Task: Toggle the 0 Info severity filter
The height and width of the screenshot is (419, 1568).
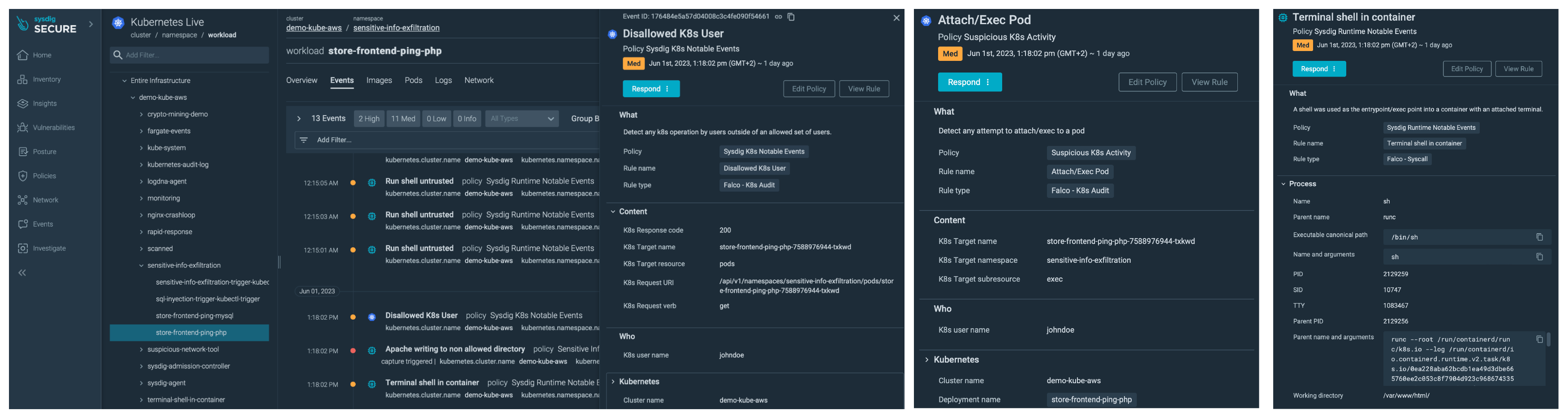Action: coord(467,119)
